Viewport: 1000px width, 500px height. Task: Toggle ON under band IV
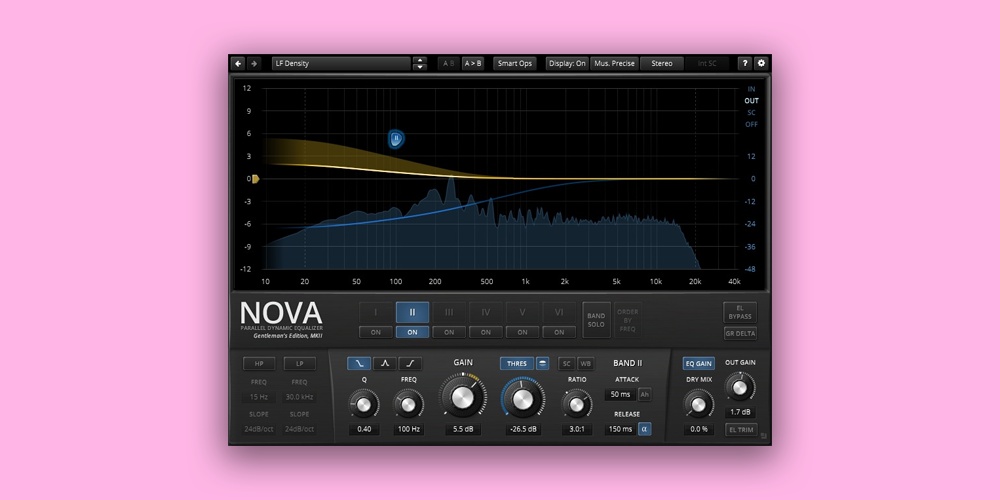(486, 332)
